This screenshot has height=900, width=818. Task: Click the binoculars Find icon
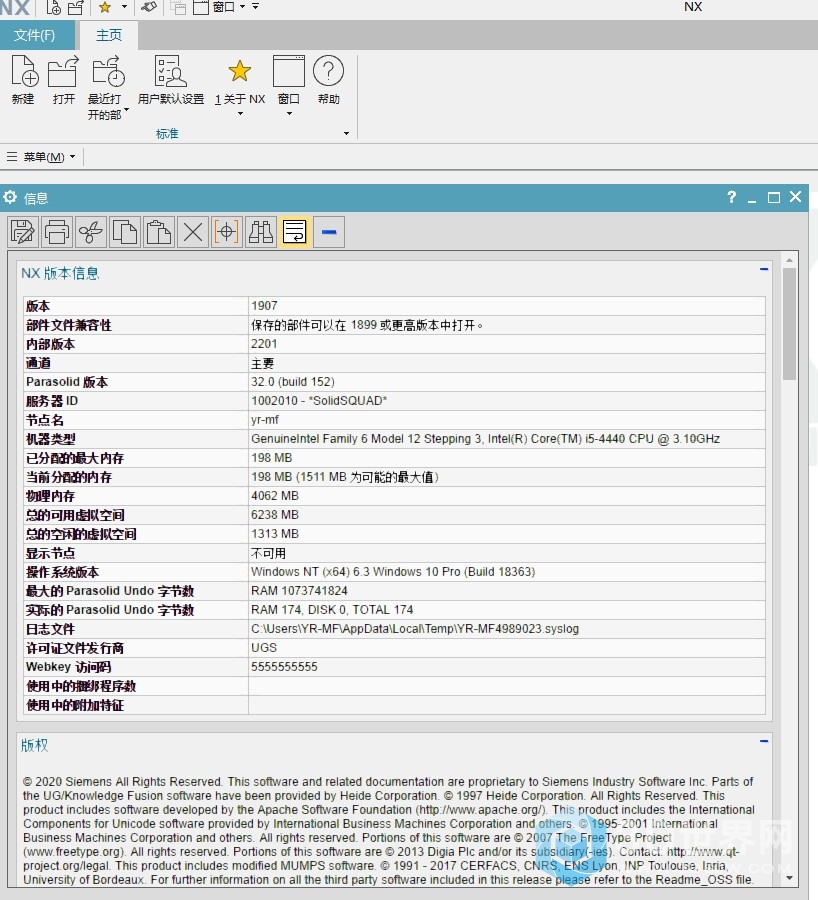261,232
